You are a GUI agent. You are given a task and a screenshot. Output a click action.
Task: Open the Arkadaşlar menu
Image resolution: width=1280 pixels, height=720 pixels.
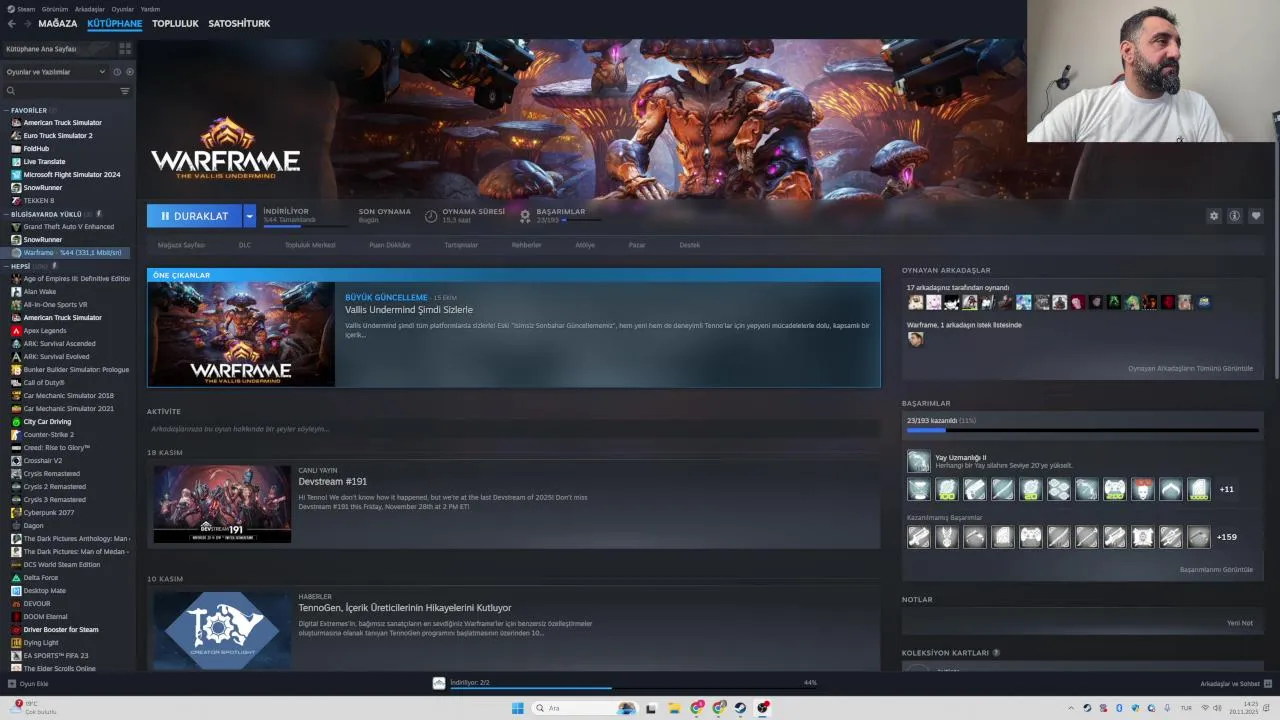tap(89, 9)
